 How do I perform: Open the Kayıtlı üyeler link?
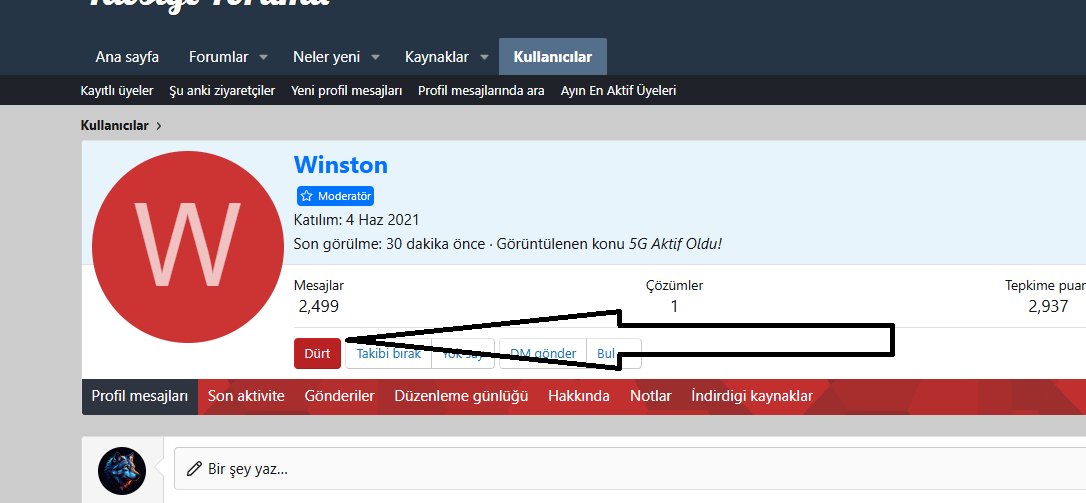[x=117, y=91]
